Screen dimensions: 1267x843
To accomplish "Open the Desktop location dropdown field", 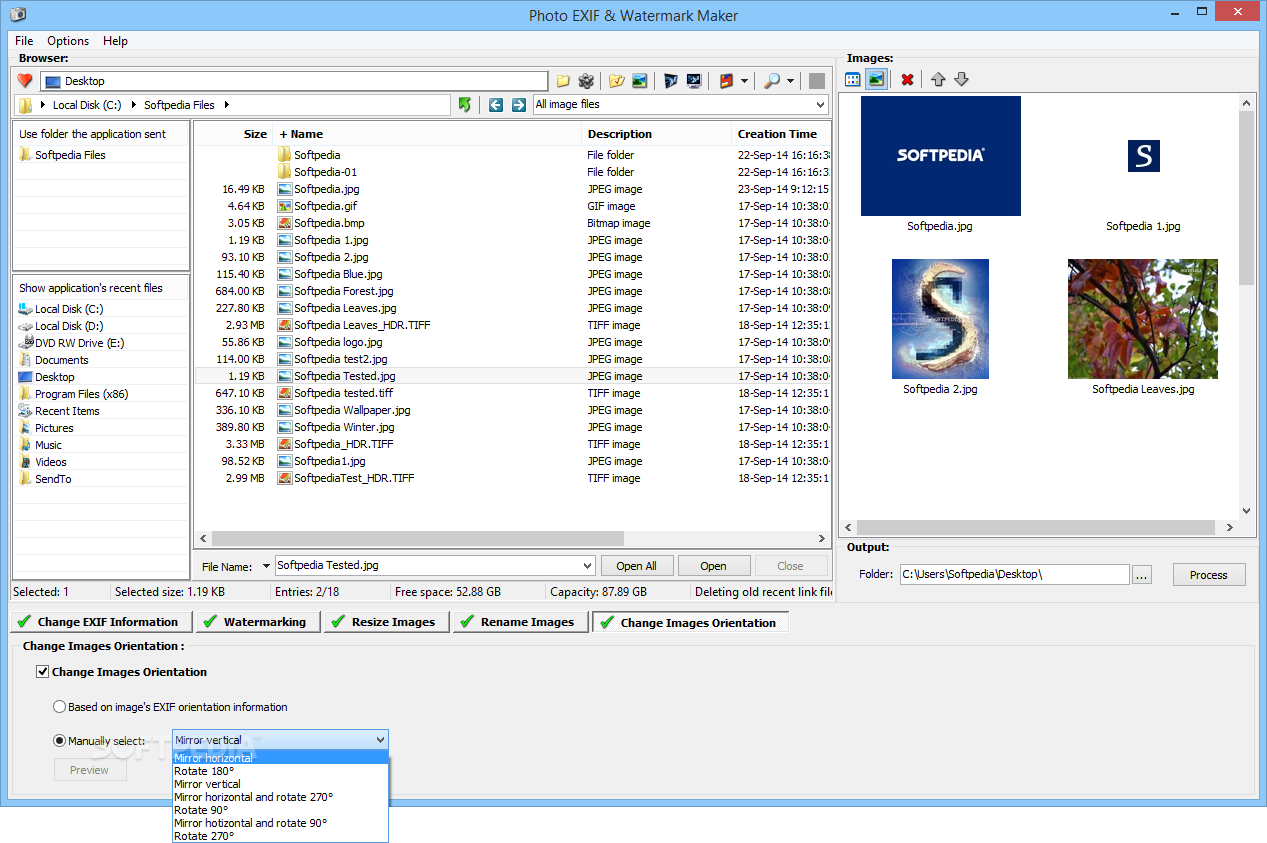I will point(294,81).
